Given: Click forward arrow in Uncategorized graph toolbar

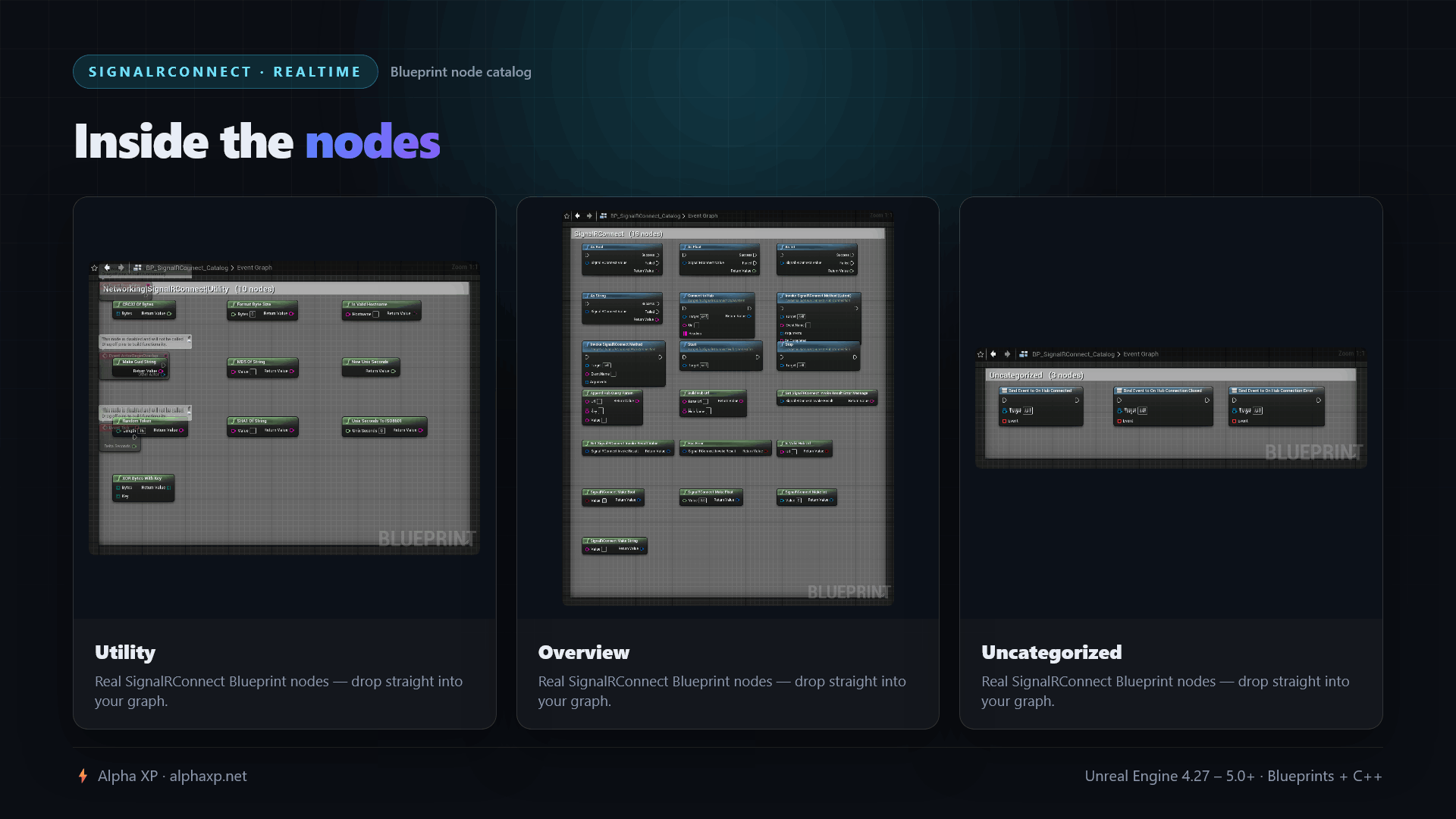Looking at the screenshot, I should (x=1007, y=354).
